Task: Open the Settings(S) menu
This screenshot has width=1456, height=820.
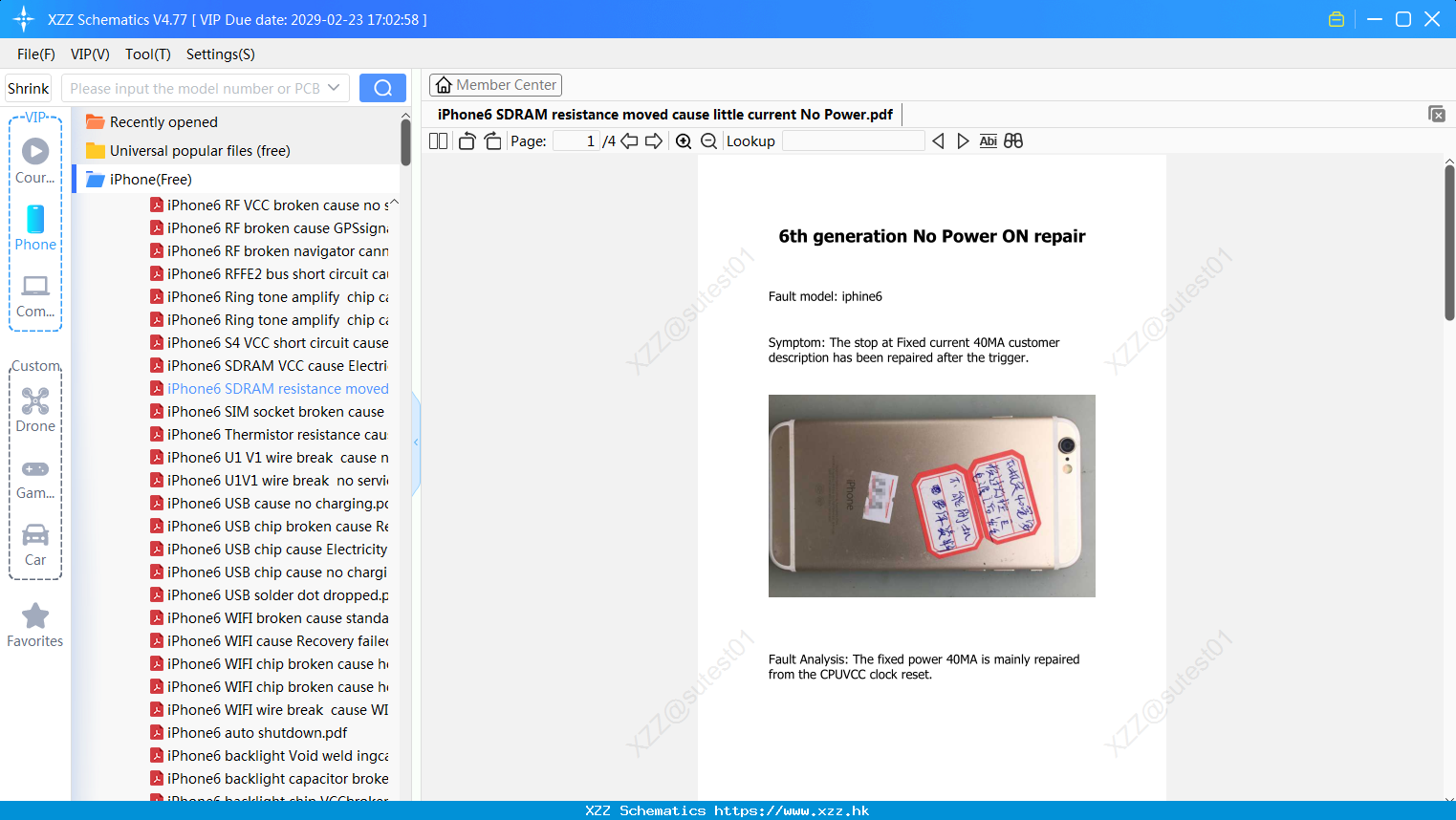Action: point(221,54)
